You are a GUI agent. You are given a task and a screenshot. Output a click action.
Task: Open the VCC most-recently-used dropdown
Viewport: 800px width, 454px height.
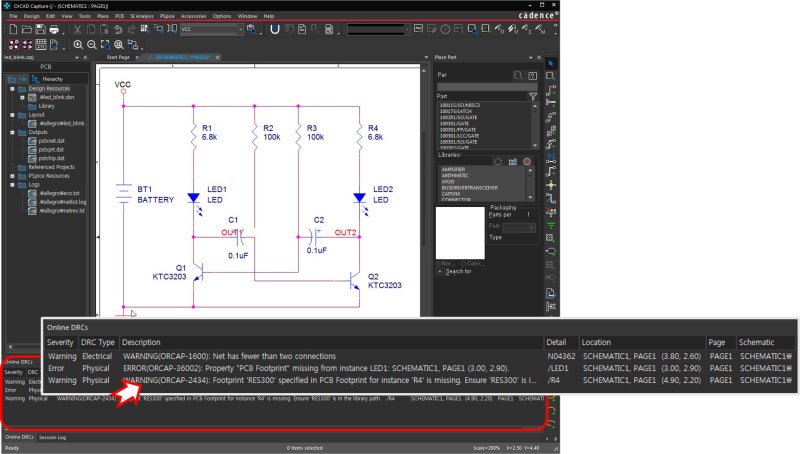click(x=241, y=30)
